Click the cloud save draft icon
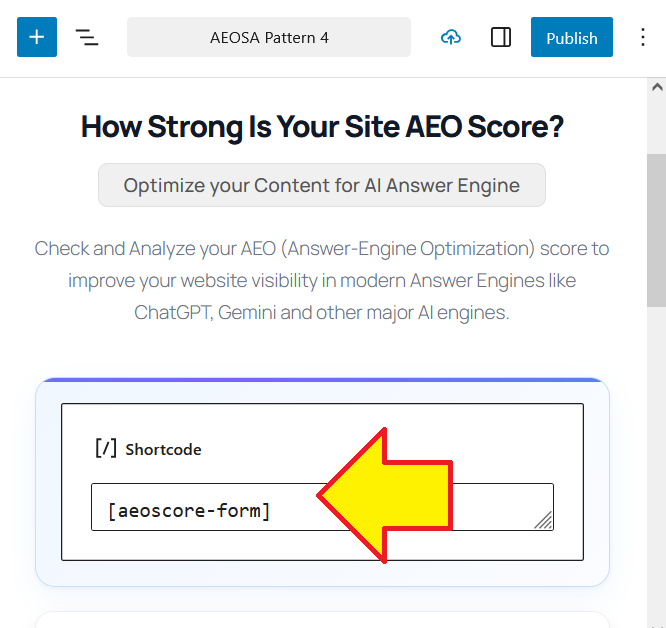666x628 pixels. pos(451,38)
